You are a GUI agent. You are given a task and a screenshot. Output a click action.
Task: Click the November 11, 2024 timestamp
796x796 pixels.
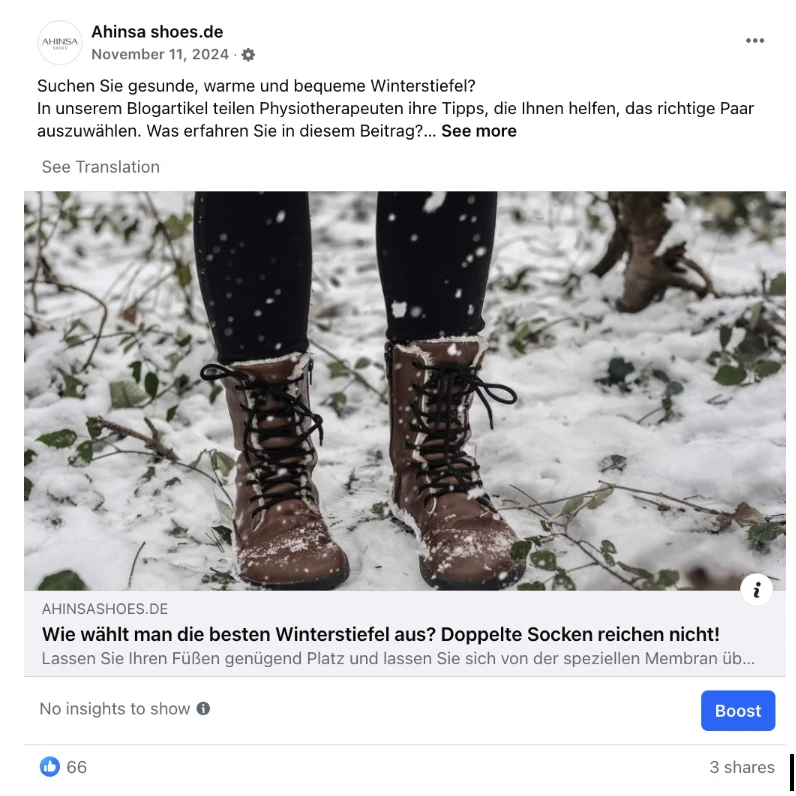tap(160, 54)
